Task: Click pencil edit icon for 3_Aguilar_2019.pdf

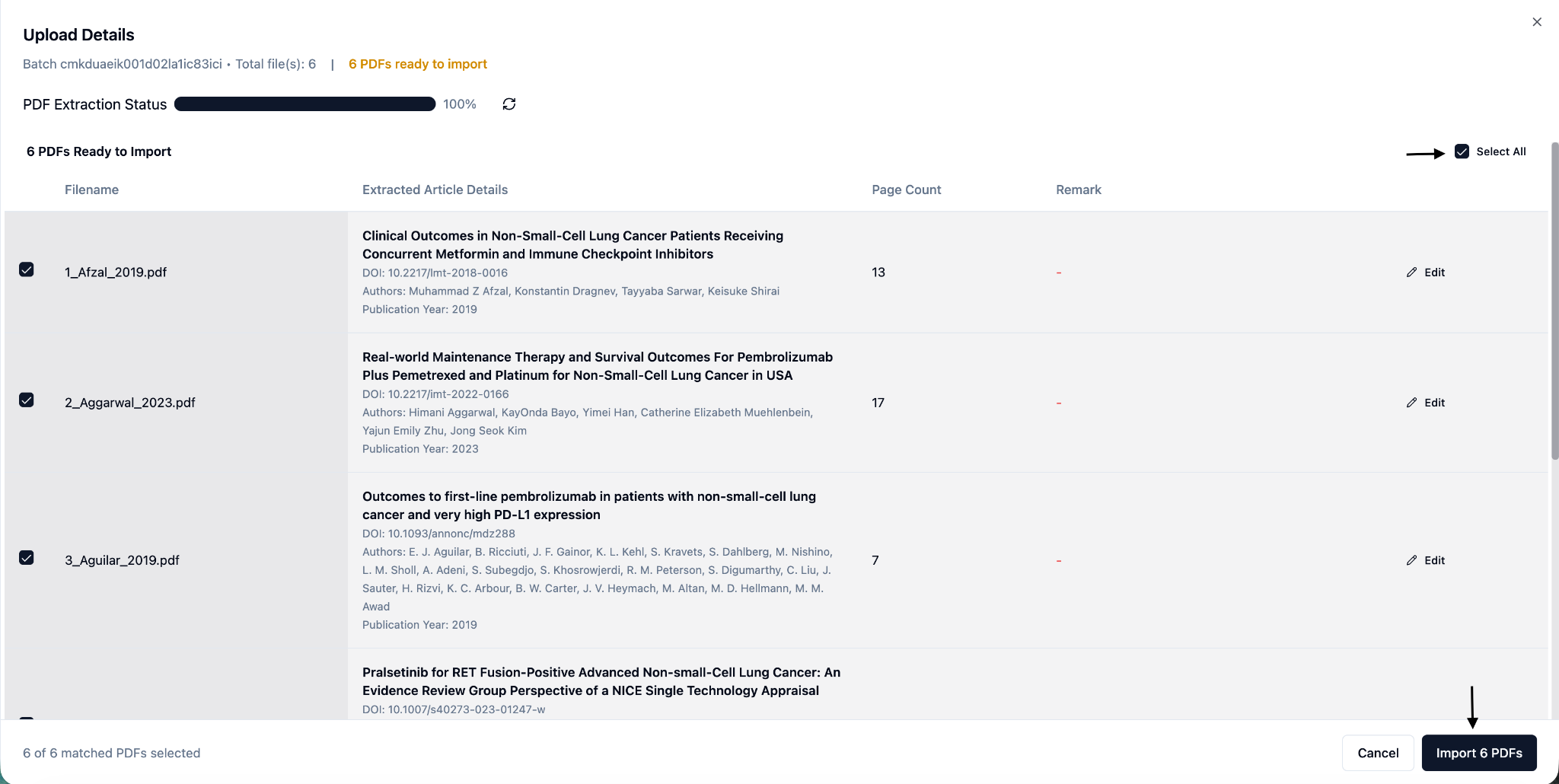Action: click(1411, 560)
